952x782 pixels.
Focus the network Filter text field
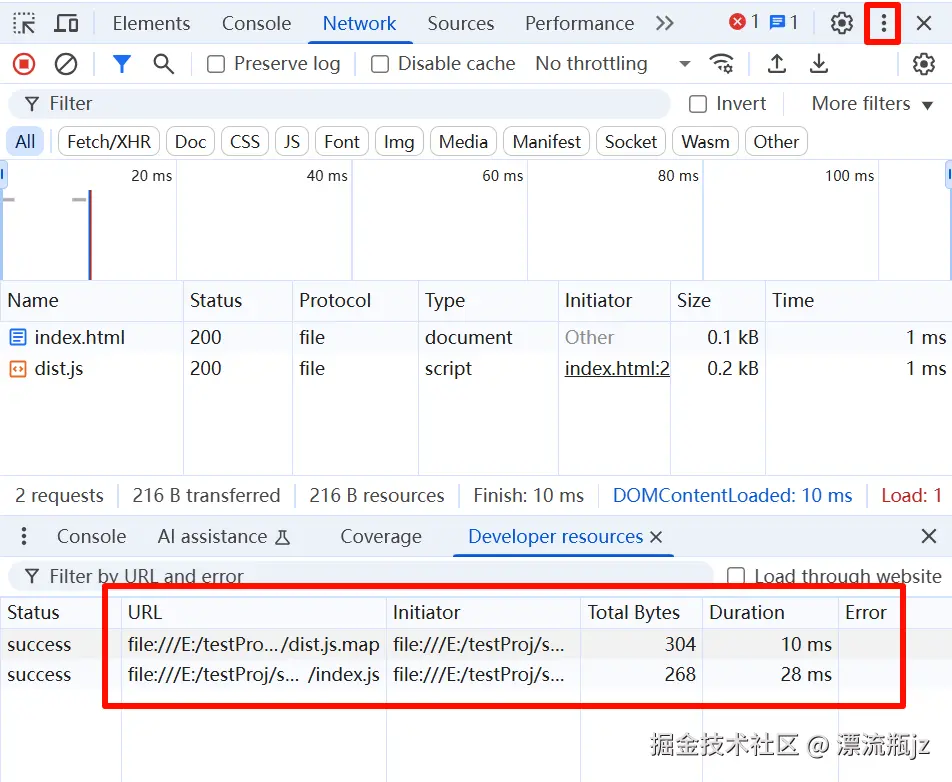coord(339,104)
